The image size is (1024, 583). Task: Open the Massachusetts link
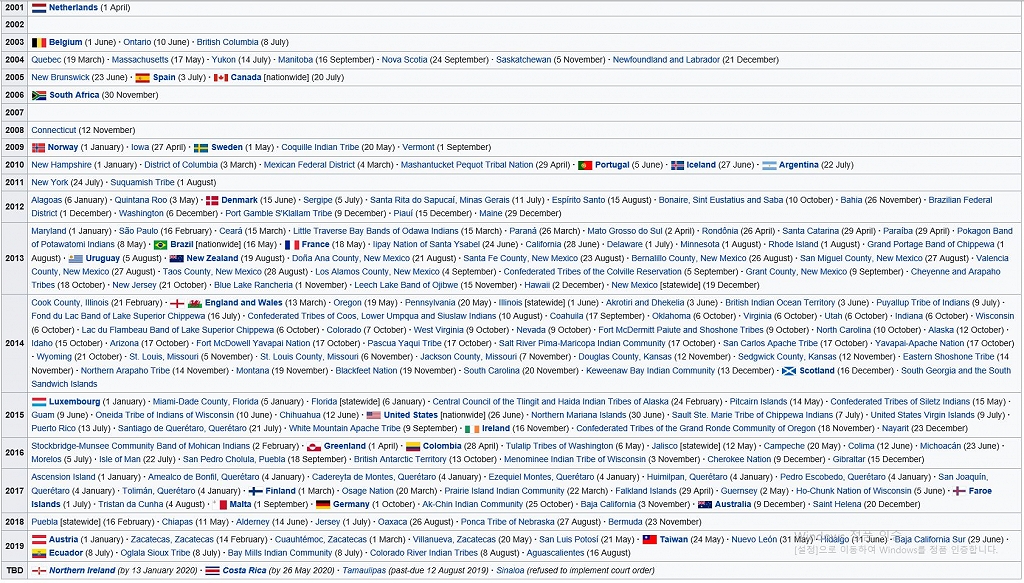coord(140,60)
